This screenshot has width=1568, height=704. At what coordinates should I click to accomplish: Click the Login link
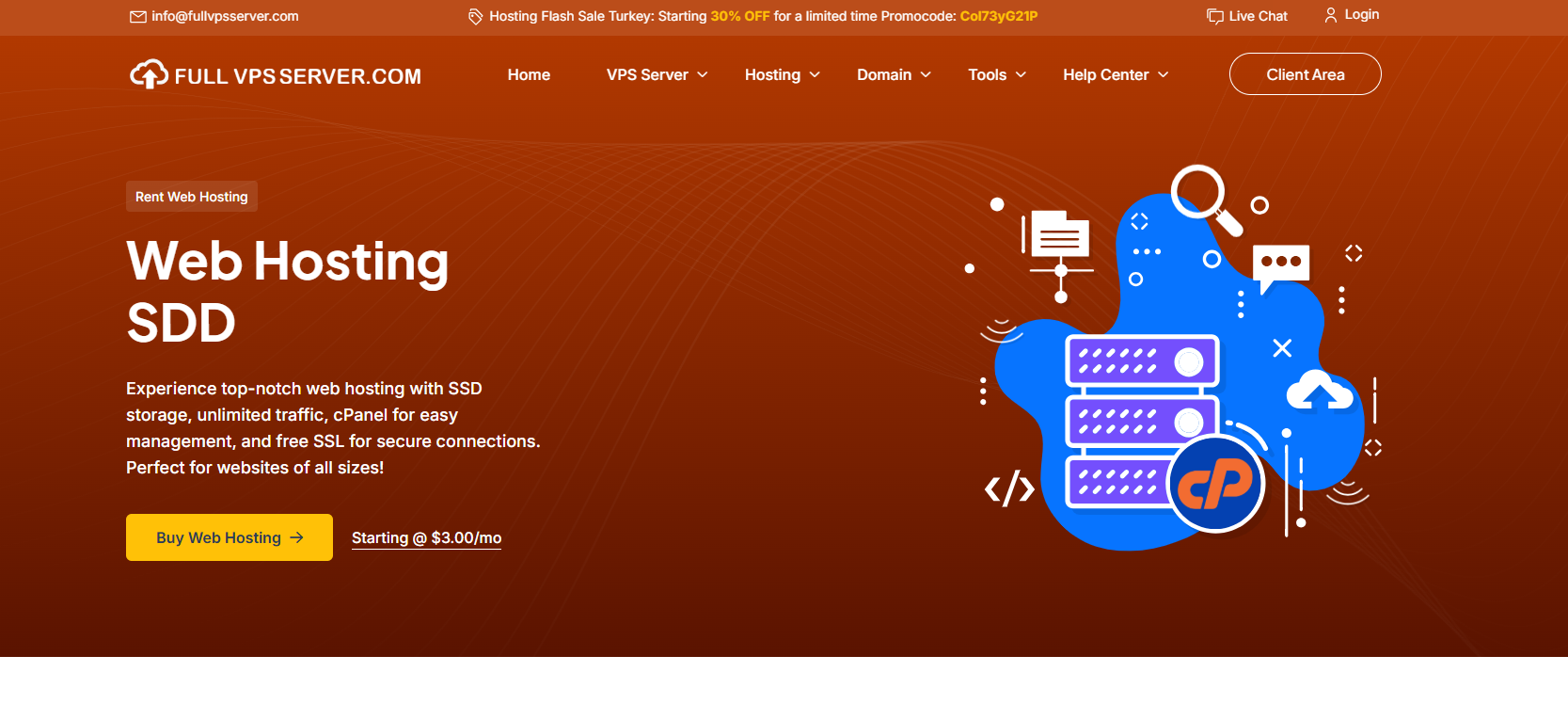(x=1361, y=14)
